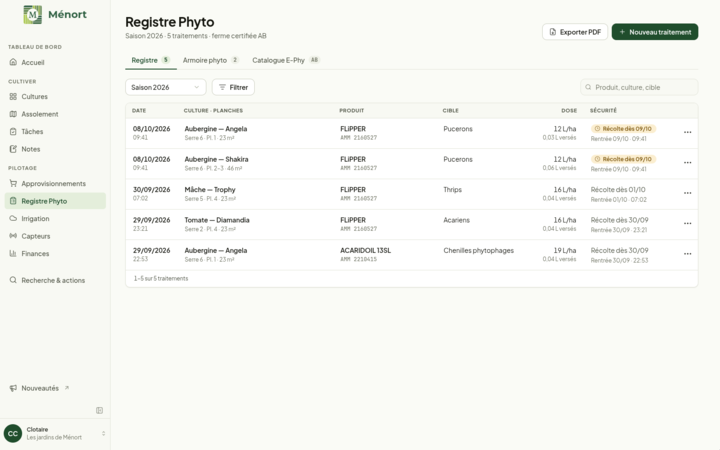The image size is (720, 450).
Task: Click the CIBLE column header
Action: tap(450, 111)
